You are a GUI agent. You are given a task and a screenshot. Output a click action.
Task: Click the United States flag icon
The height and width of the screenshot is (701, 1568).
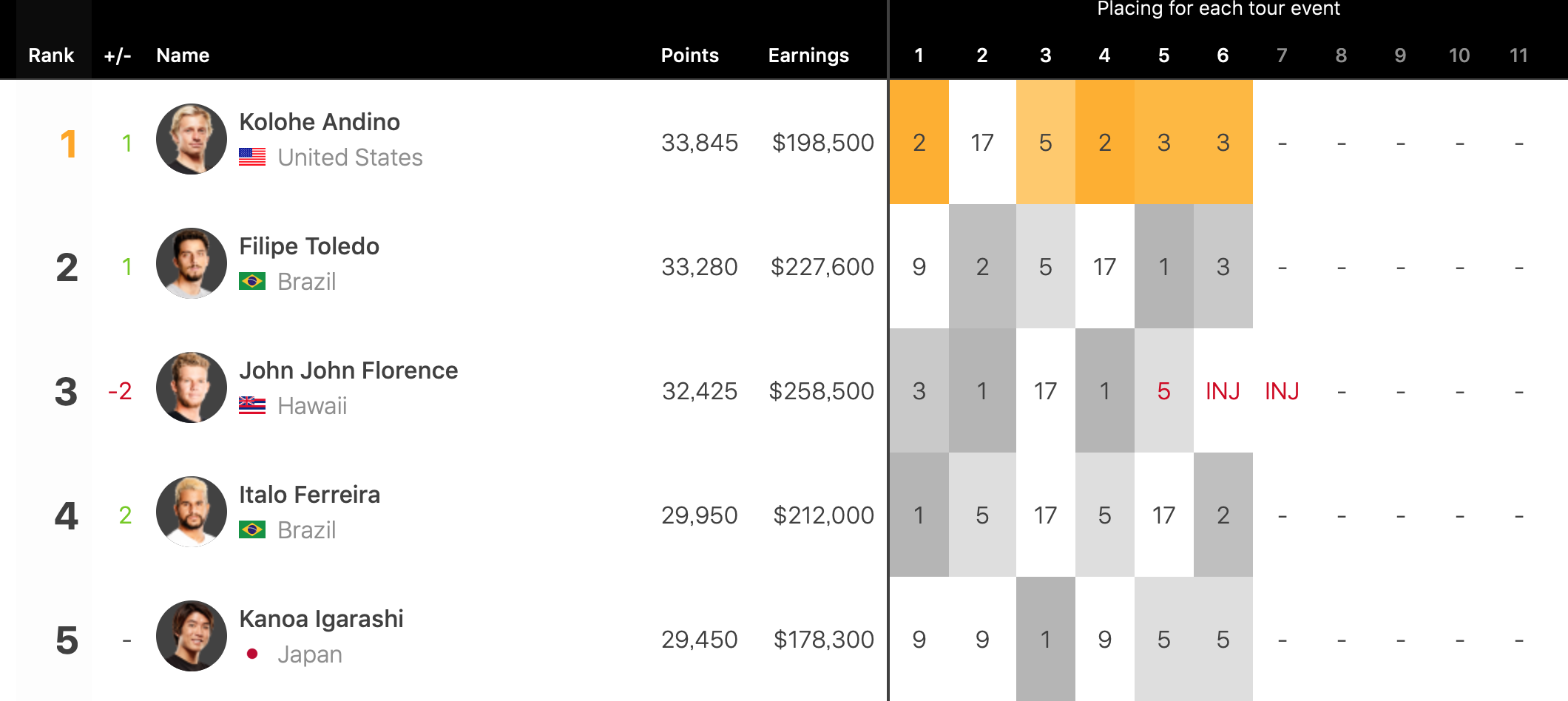(252, 157)
